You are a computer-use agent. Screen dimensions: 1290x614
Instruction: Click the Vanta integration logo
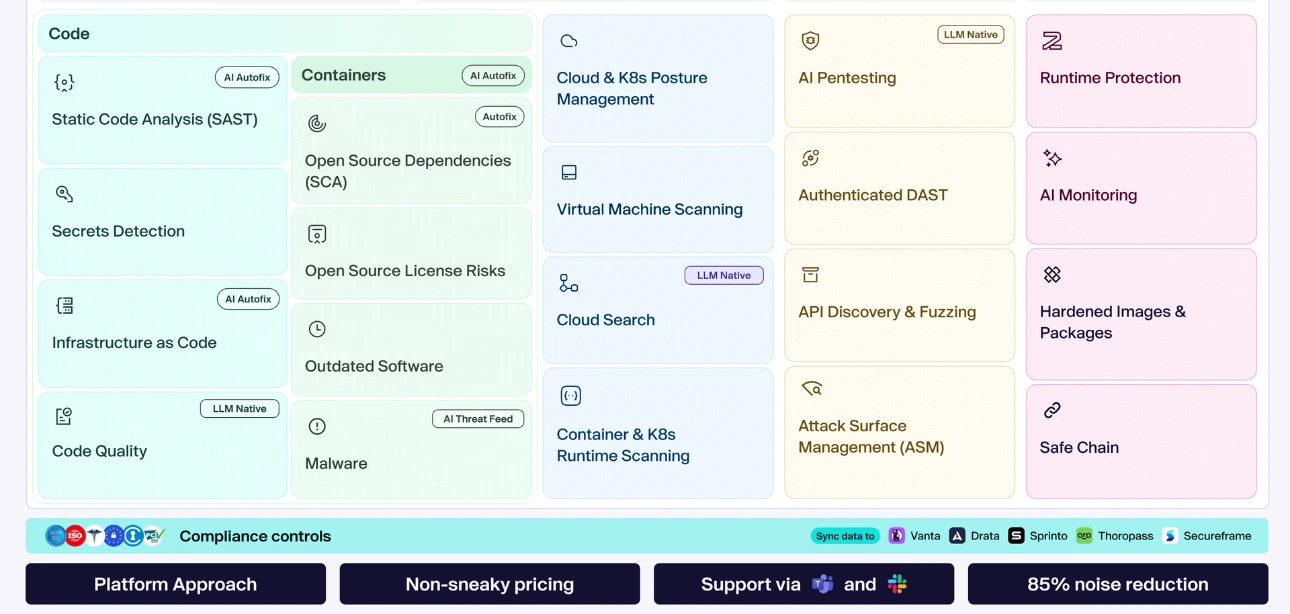pyautogui.click(x=897, y=536)
